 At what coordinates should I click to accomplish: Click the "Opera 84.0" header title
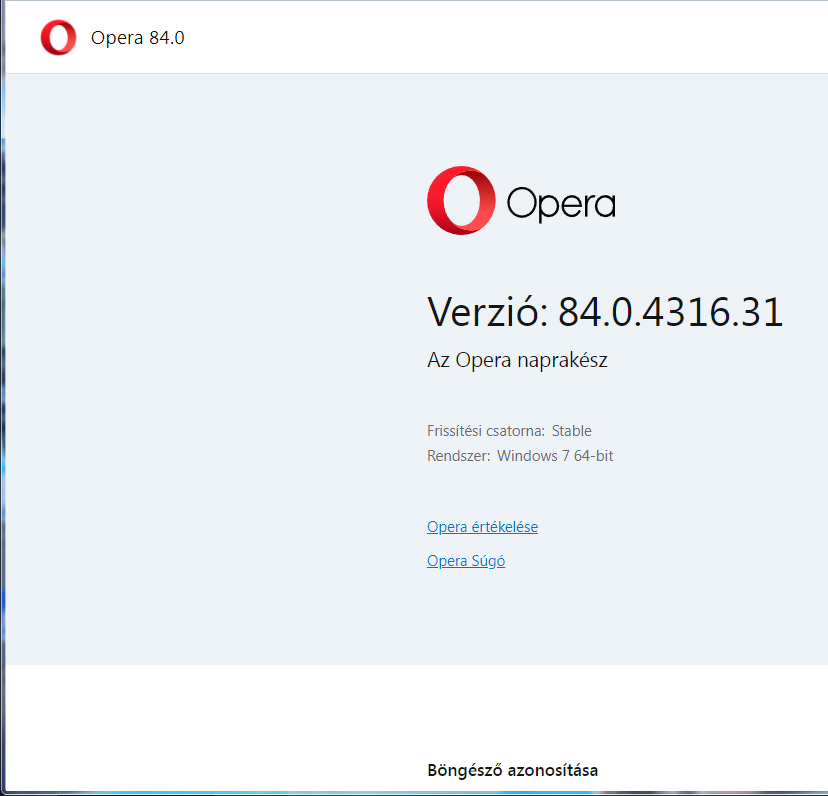(137, 38)
